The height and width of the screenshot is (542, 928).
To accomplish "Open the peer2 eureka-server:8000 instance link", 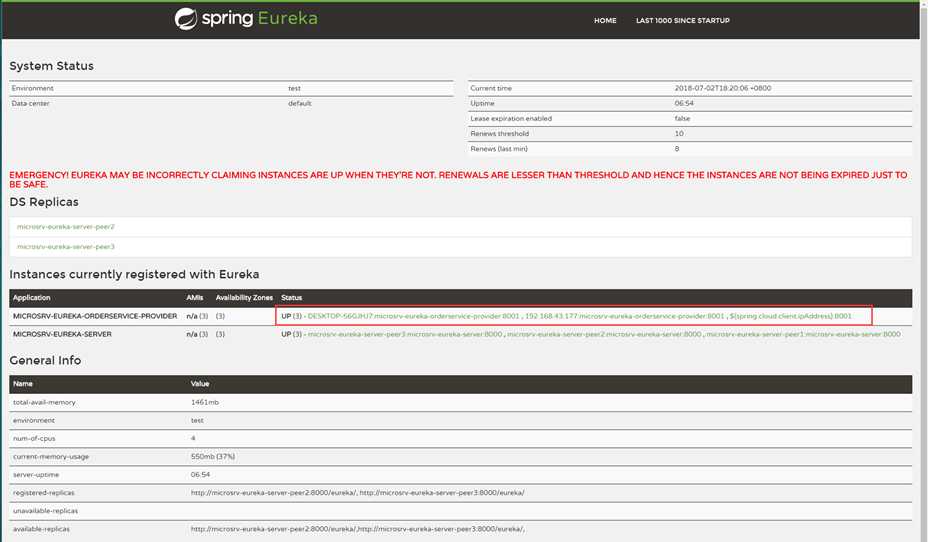I will point(604,334).
